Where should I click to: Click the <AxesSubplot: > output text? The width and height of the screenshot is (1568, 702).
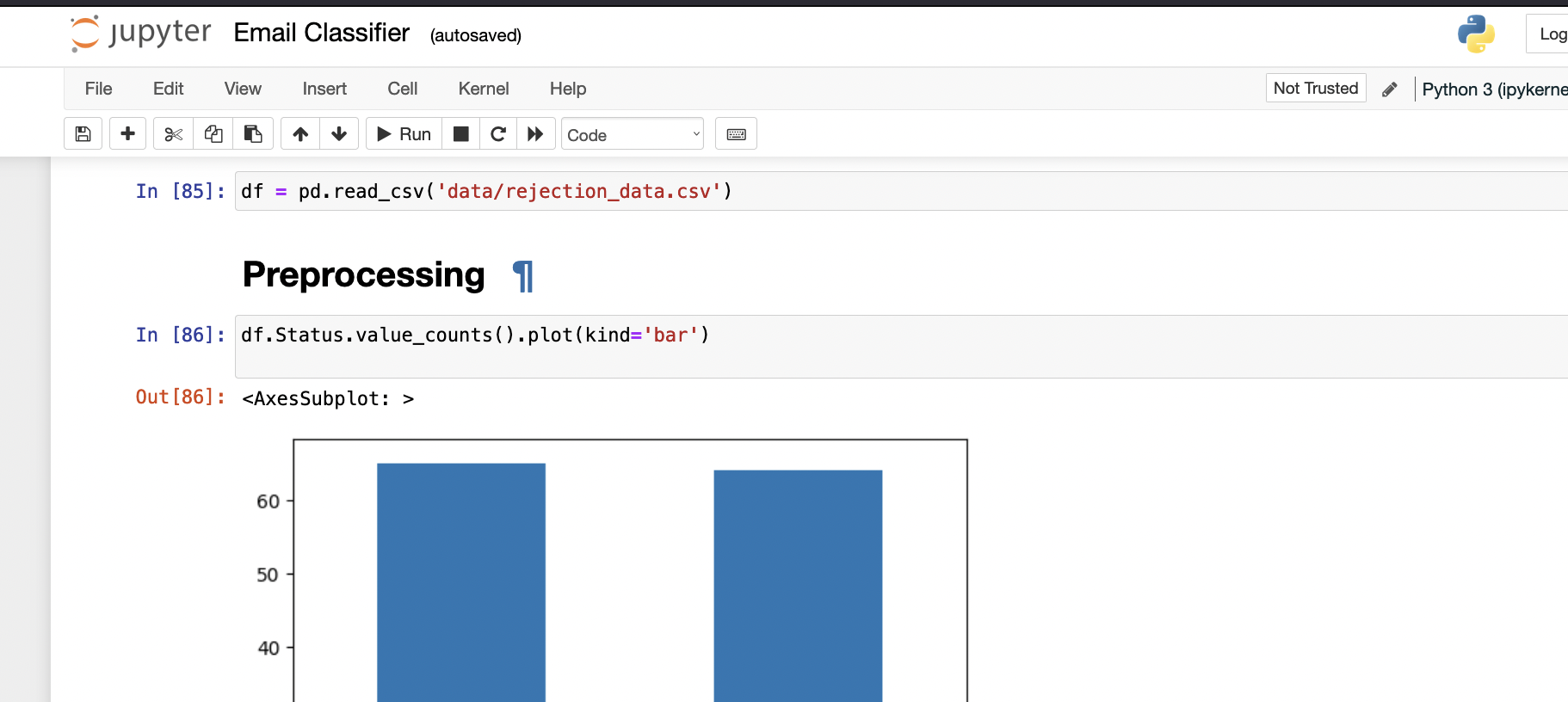[328, 398]
